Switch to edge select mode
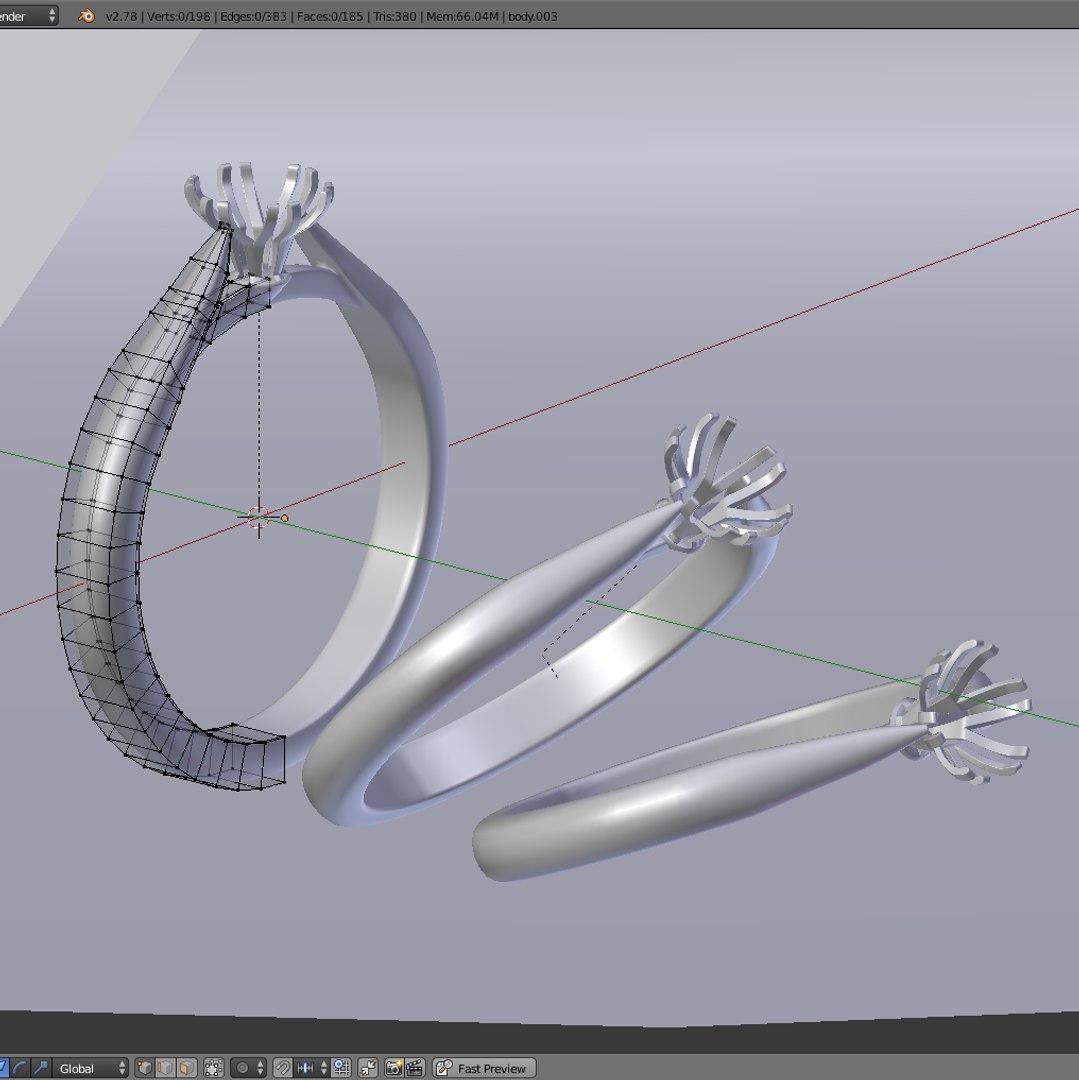This screenshot has height=1080, width=1079. click(165, 1068)
